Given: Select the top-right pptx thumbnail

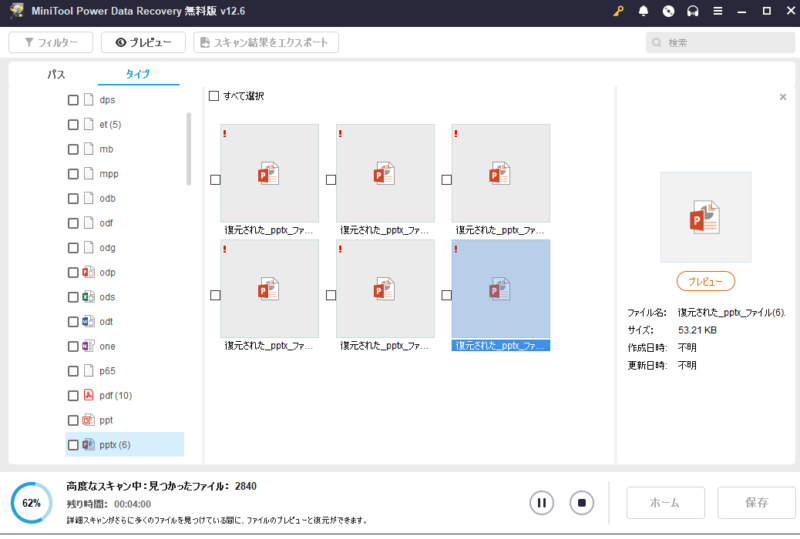Looking at the screenshot, I should (x=501, y=173).
